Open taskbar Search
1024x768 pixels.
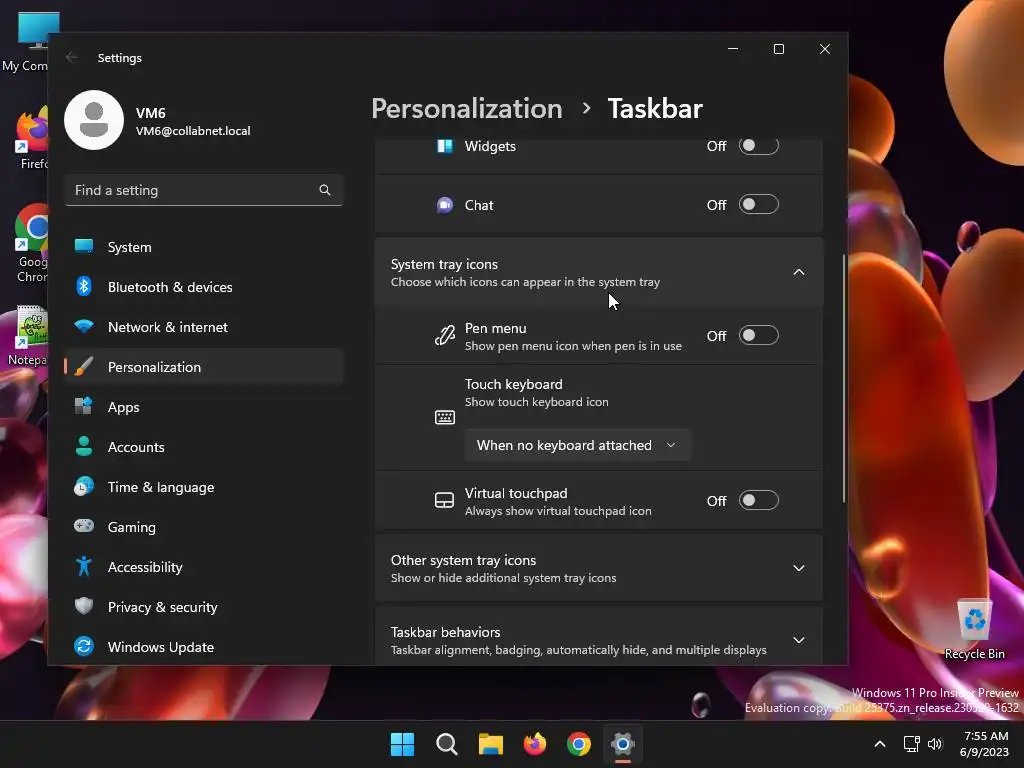click(447, 744)
